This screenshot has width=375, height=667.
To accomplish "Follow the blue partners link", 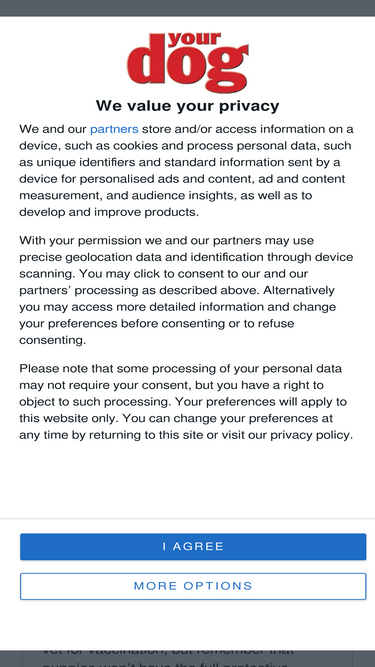I will click(x=114, y=129).
